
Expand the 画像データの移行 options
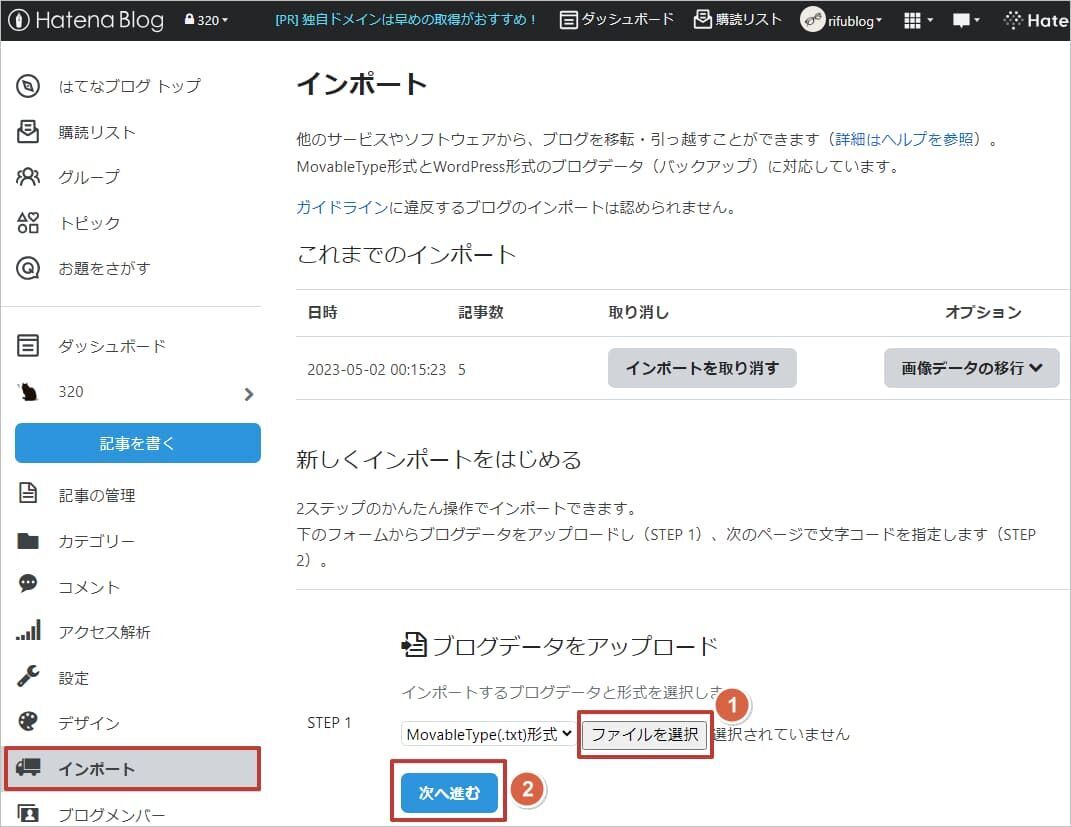click(970, 368)
